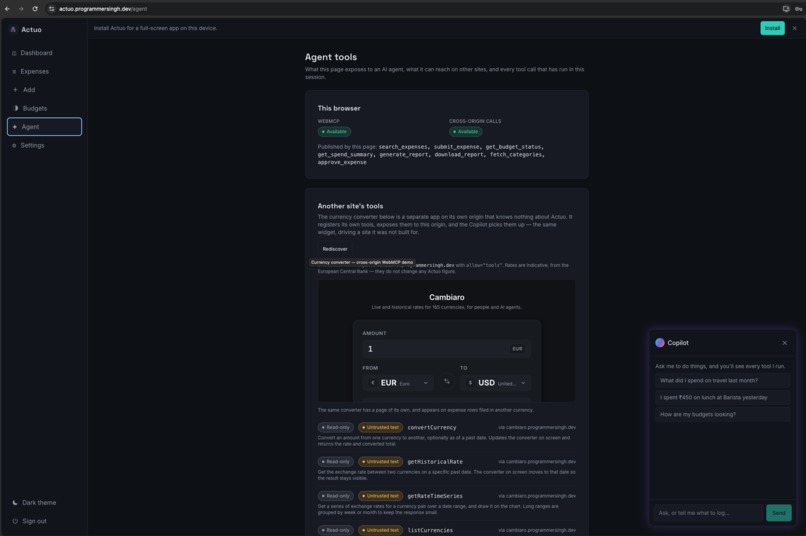Click the Rediscover button
Screen dimensions: 806x536
[335, 249]
